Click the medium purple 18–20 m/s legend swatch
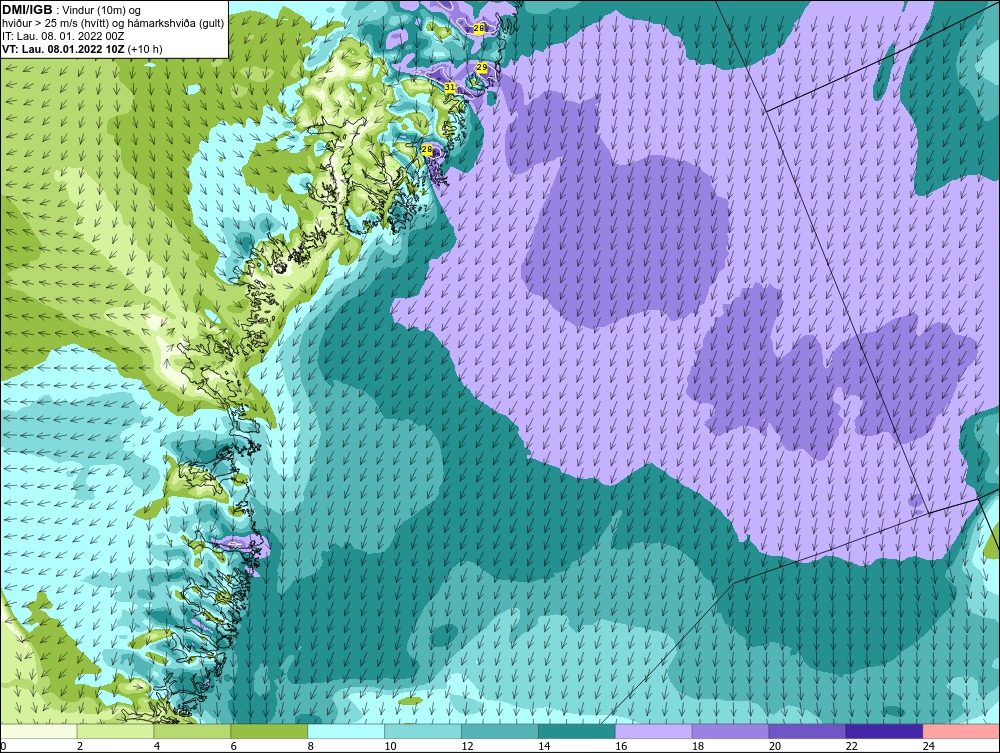This screenshot has height=753, width=1000. point(730,731)
